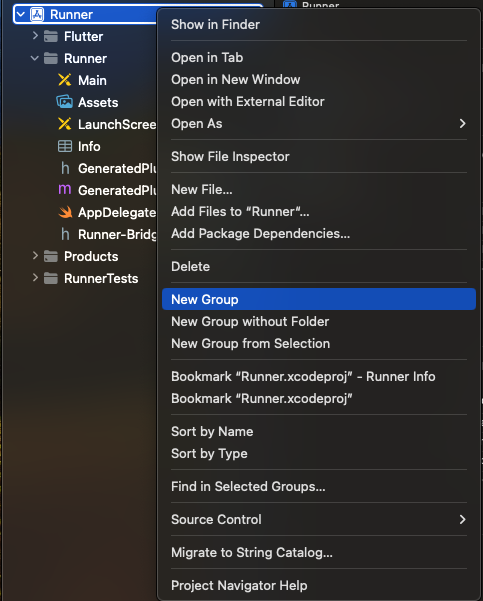
Task: Click the header file icon for GeneratedPluginRegistrant.h
Action: tap(65, 168)
